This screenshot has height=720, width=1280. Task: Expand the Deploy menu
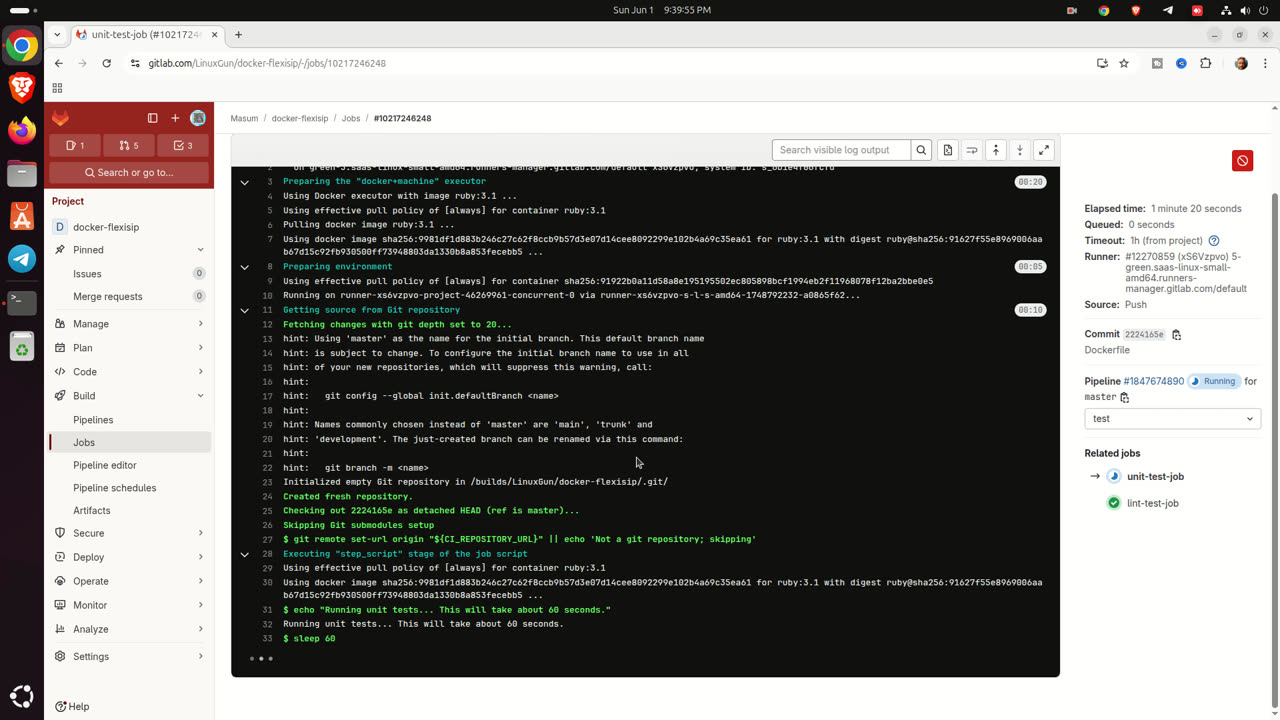coord(129,557)
